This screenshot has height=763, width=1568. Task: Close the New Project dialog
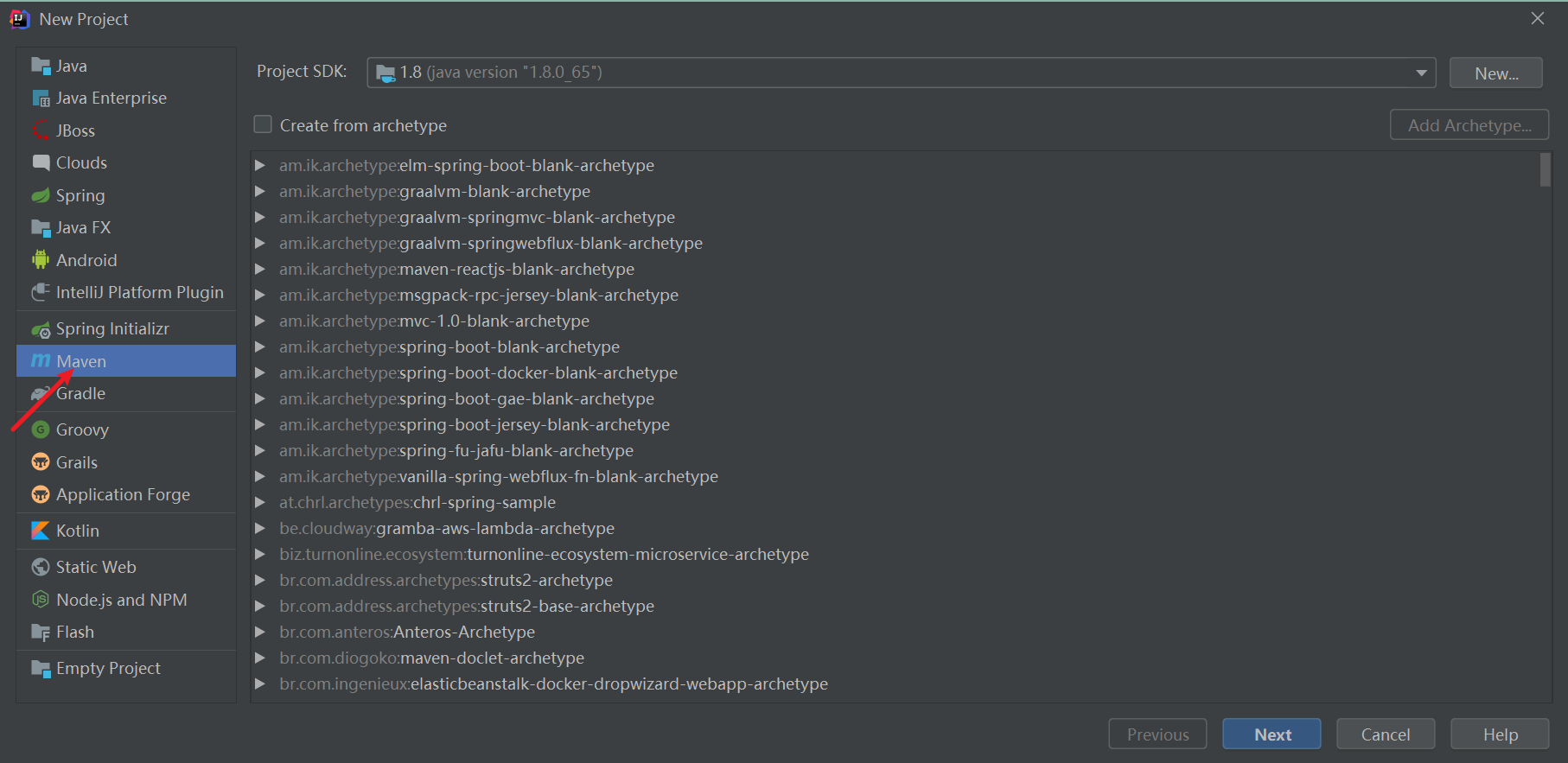pos(1537,18)
